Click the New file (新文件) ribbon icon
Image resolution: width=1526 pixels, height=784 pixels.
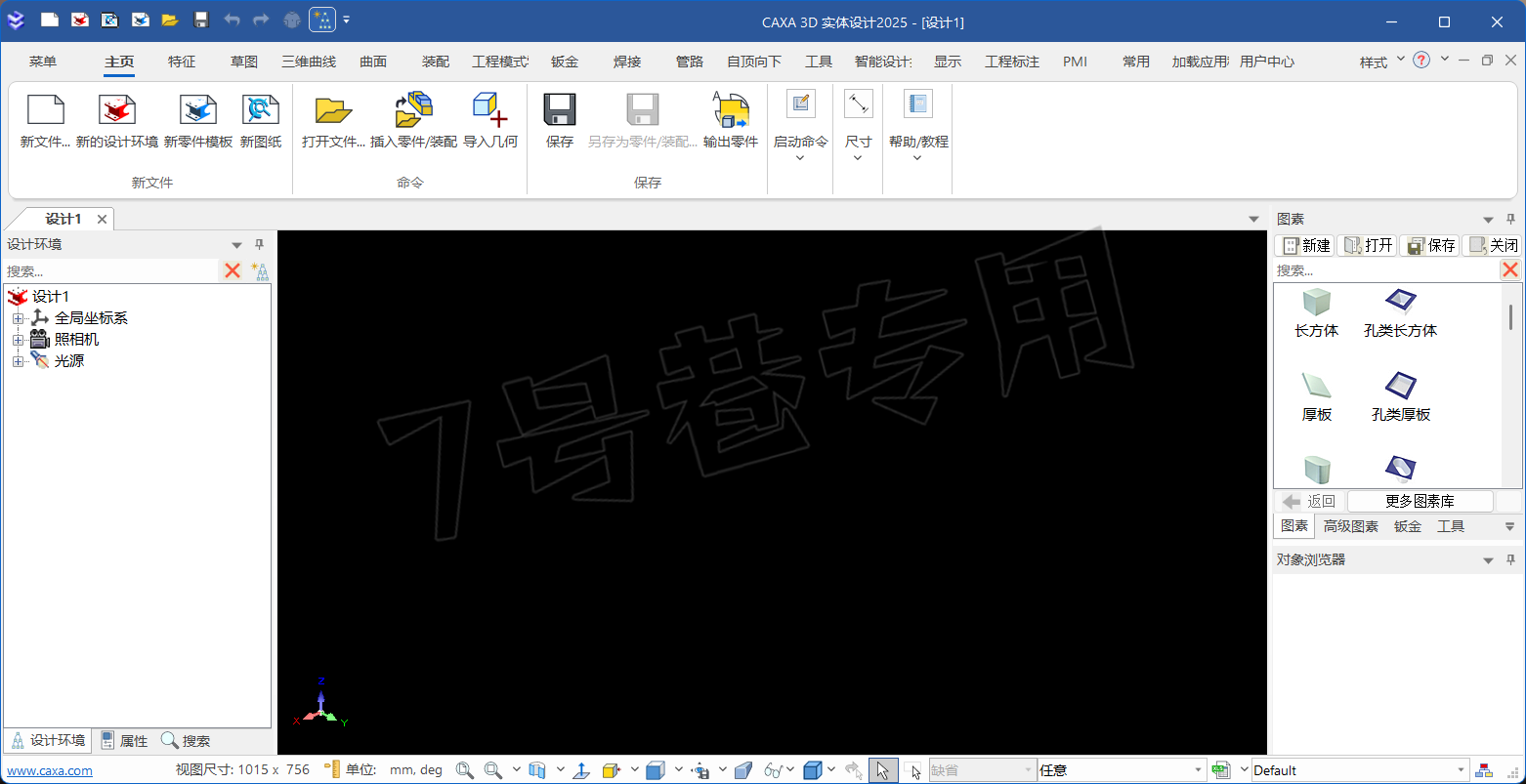point(45,110)
